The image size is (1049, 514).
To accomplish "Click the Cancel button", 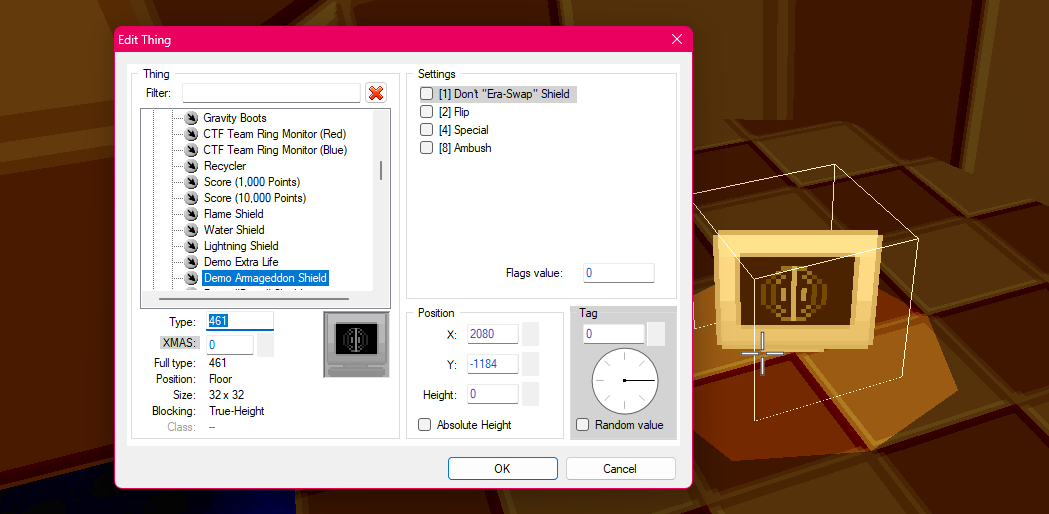I will pyautogui.click(x=620, y=468).
